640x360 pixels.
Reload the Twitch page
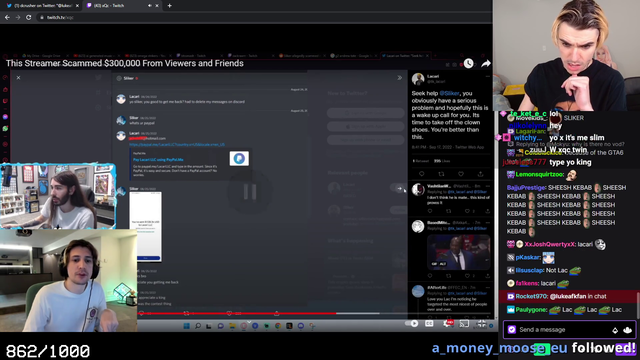point(29,18)
